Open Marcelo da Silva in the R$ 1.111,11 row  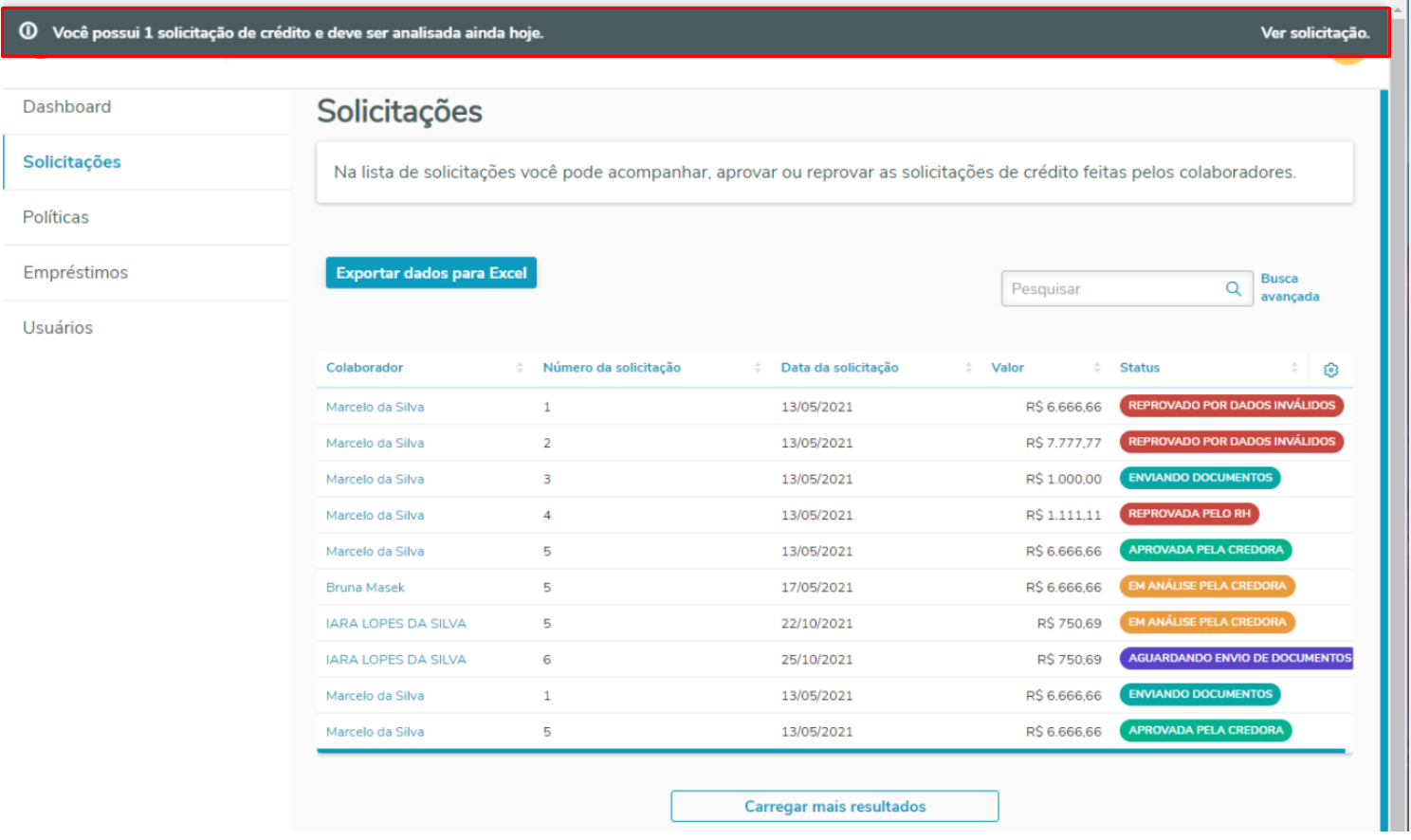375,516
